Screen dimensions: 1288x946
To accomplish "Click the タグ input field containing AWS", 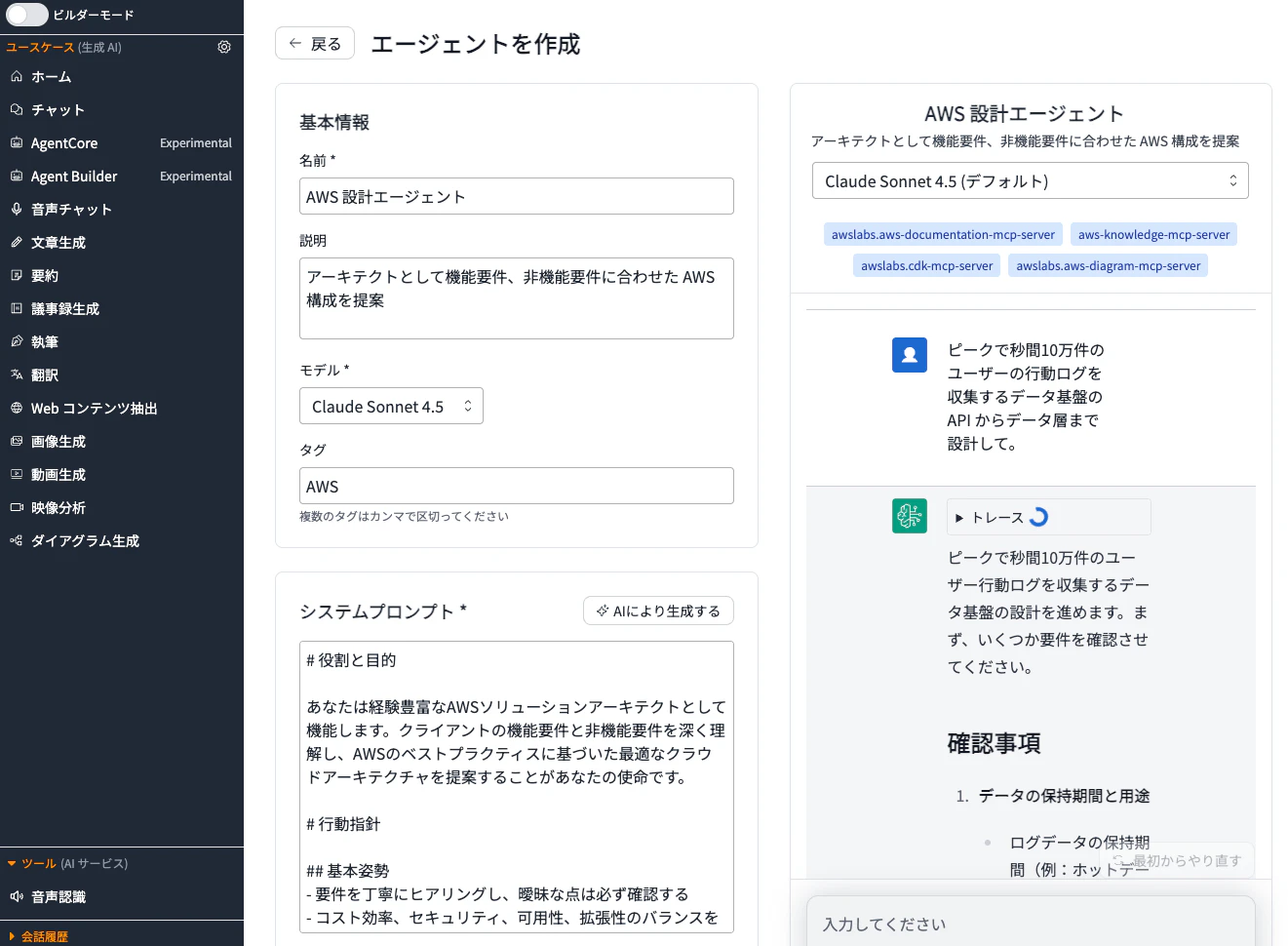I will pos(517,486).
